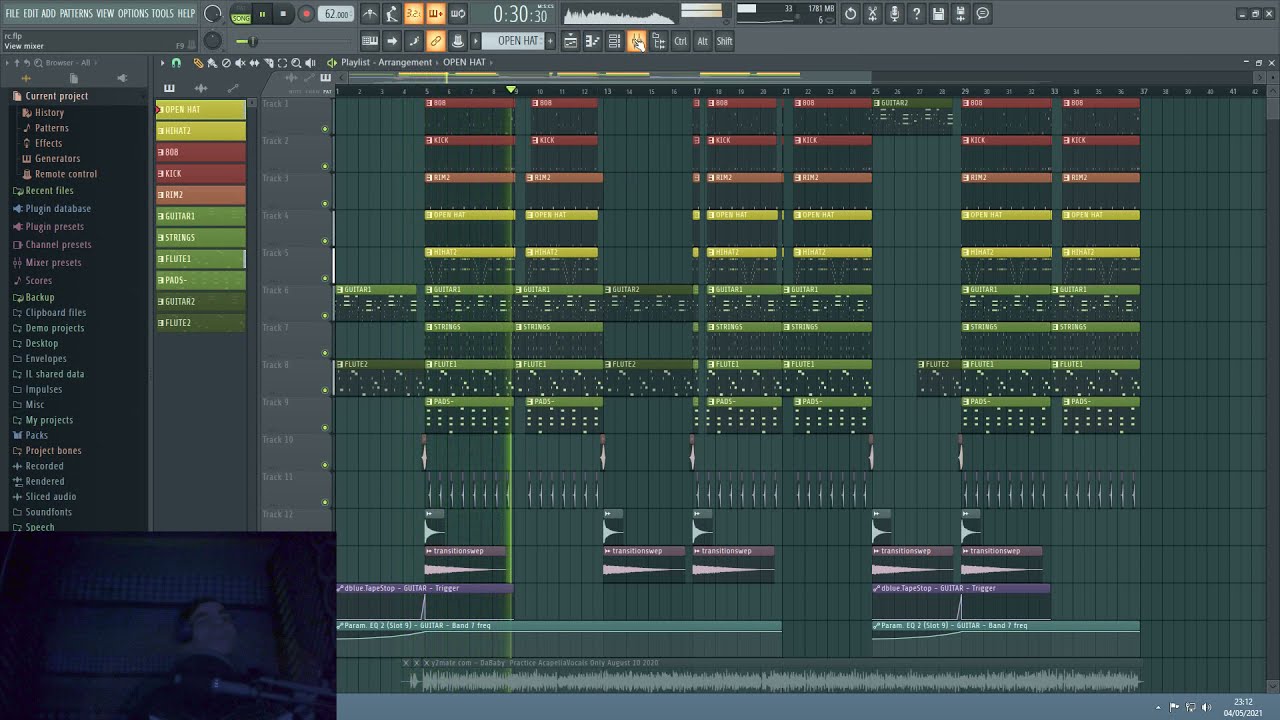This screenshot has height=720, width=1280.
Task: Toggle note/clip grouping link icon
Action: point(435,41)
